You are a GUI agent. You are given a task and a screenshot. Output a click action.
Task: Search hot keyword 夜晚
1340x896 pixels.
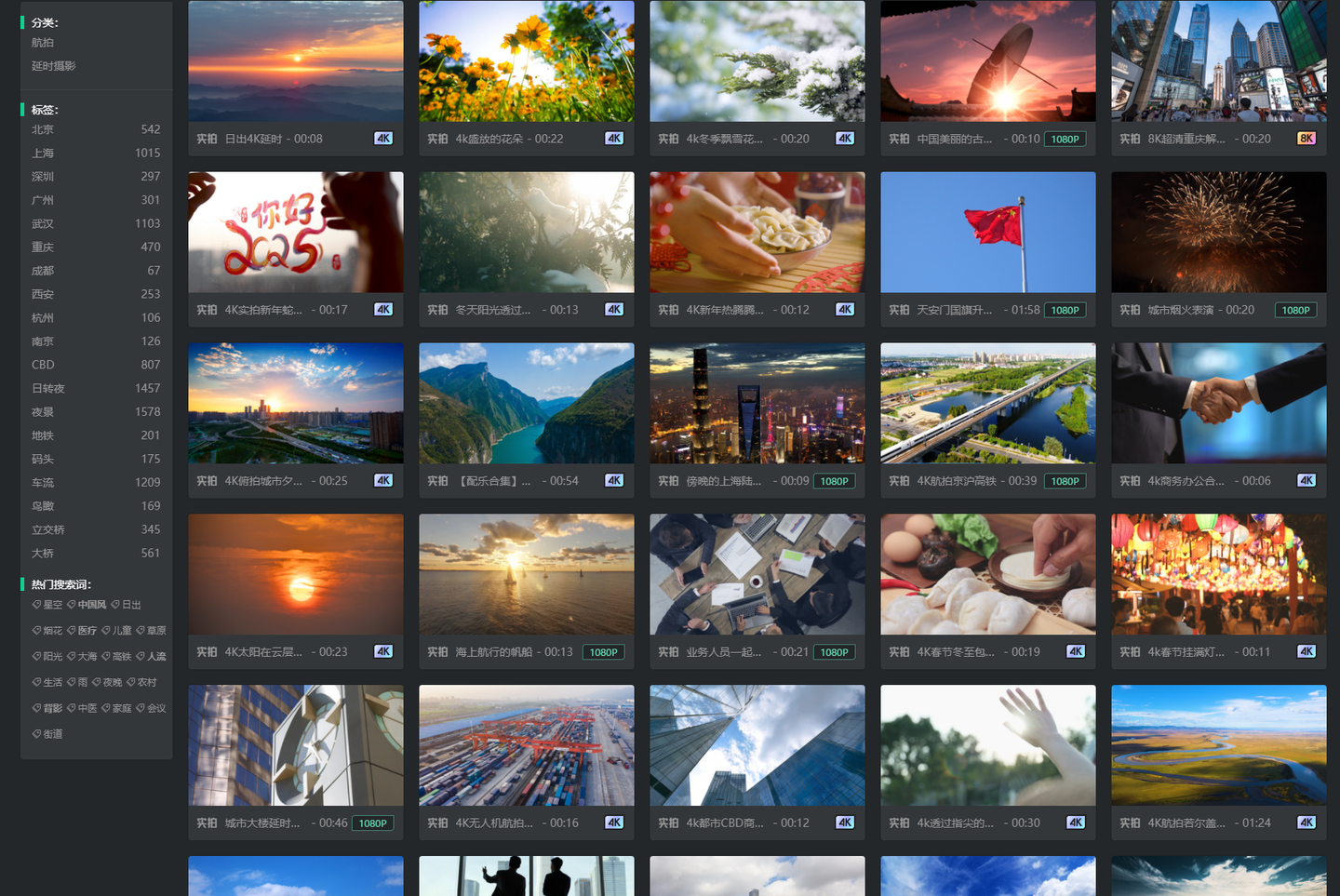pyautogui.click(x=107, y=682)
